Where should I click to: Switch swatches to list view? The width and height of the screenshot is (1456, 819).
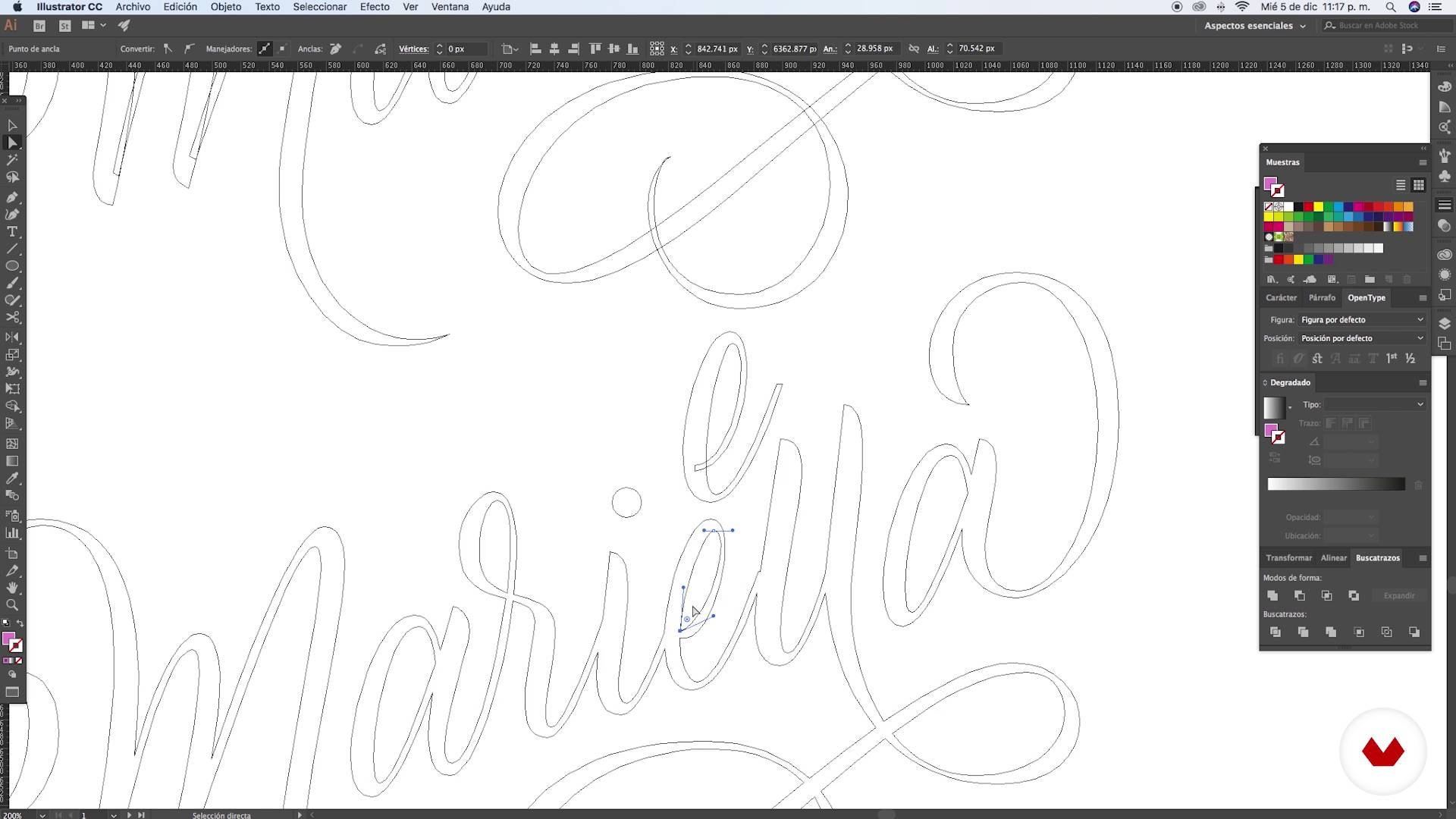[x=1401, y=185]
